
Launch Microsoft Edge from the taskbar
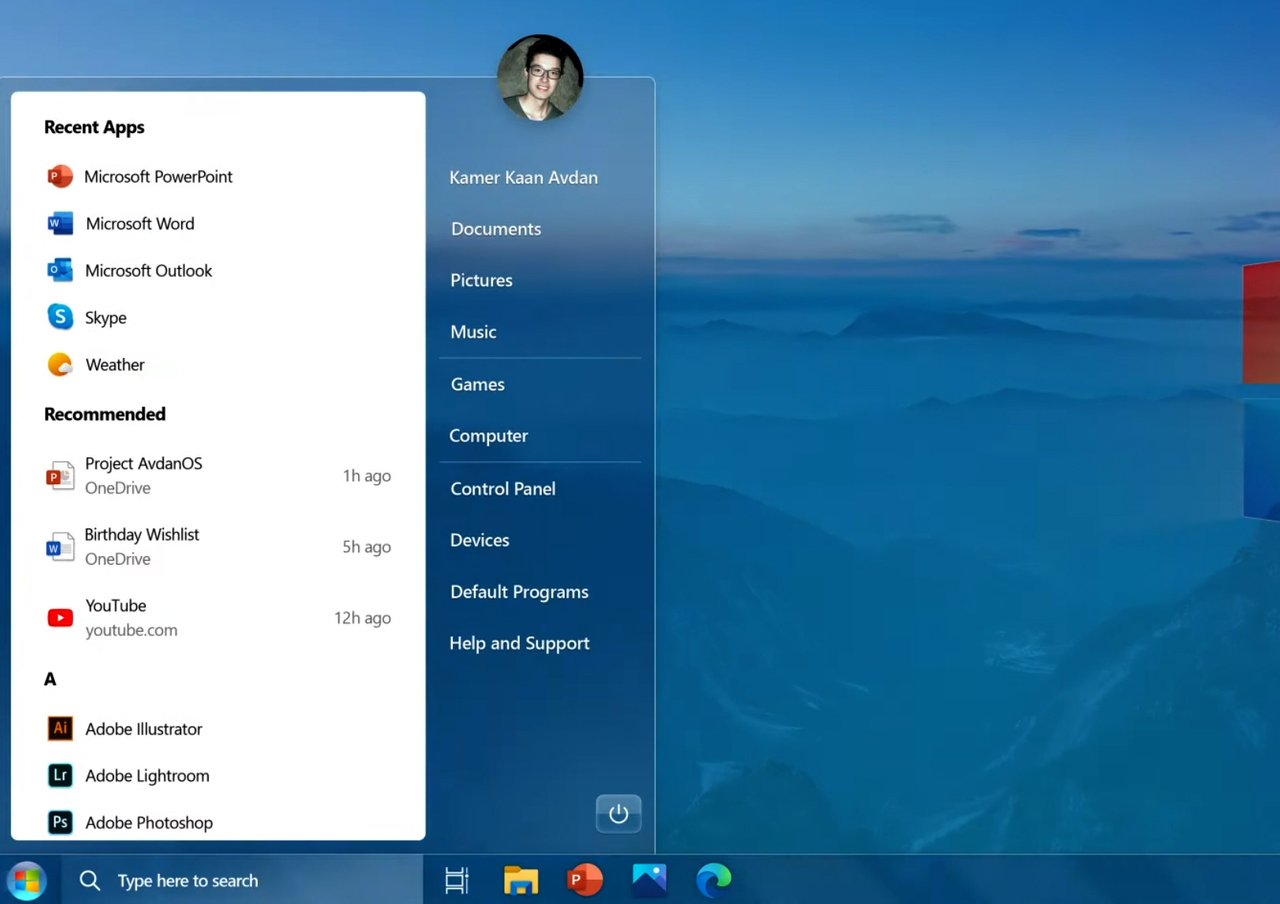tap(714, 880)
